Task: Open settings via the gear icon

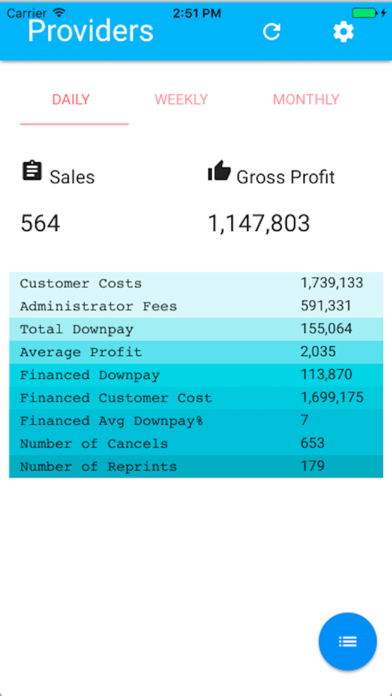Action: click(x=344, y=32)
